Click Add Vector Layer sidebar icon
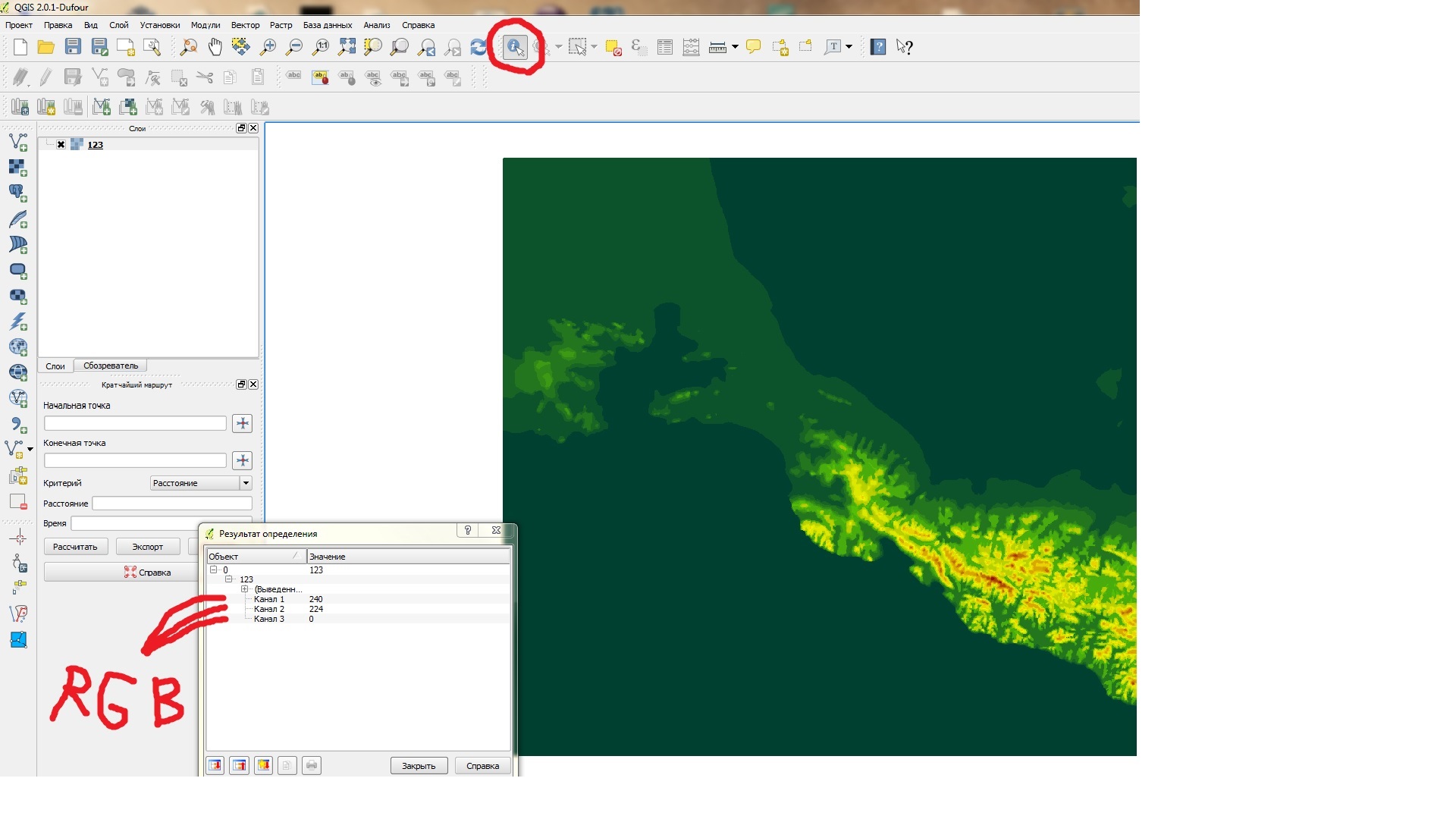 pos(18,142)
